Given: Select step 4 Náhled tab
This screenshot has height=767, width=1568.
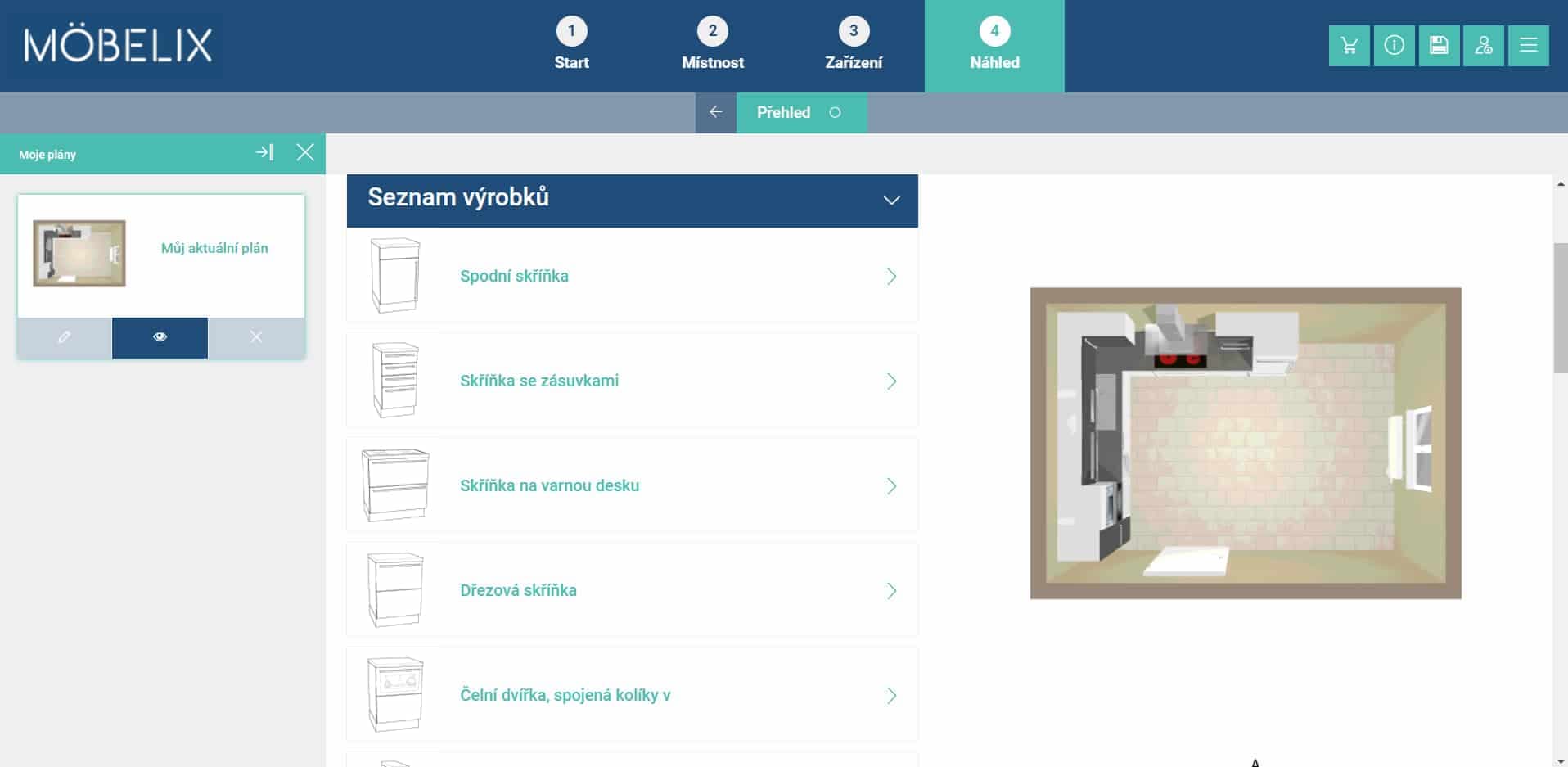Looking at the screenshot, I should pyautogui.click(x=994, y=46).
